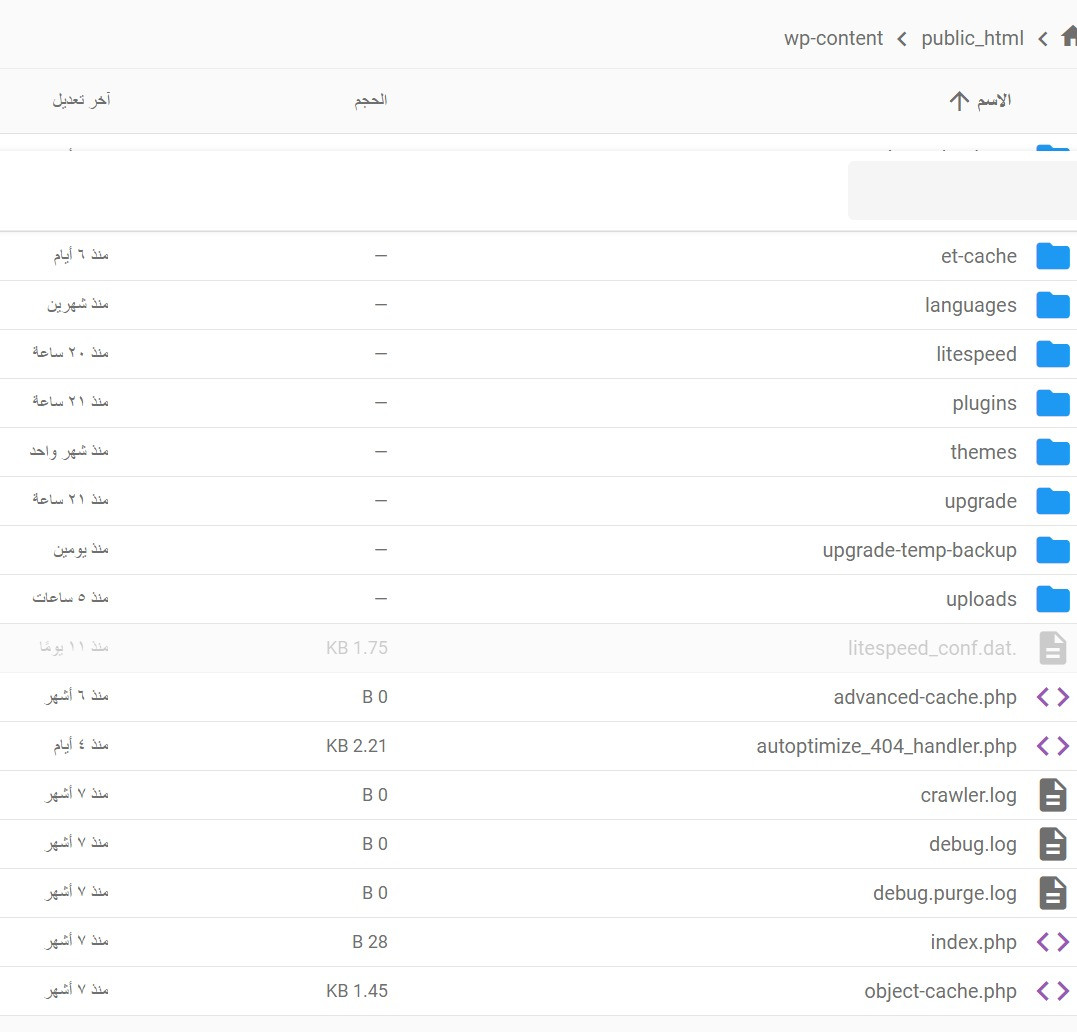Open the themes folder

pyautogui.click(x=983, y=452)
